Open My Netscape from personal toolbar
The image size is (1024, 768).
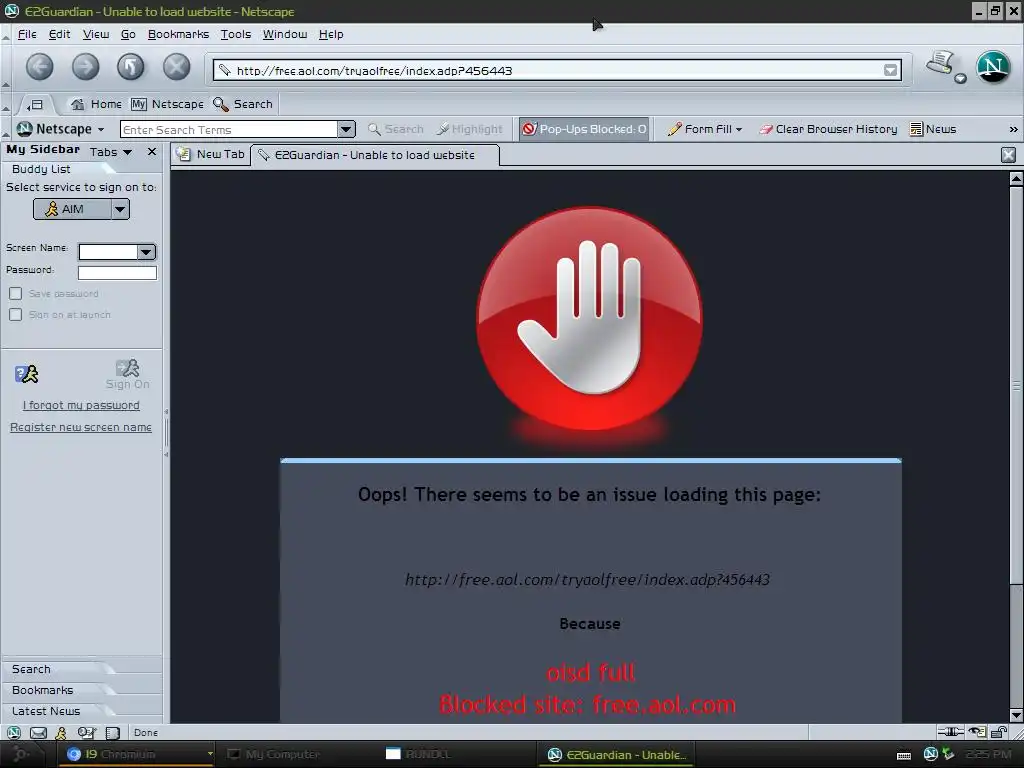pos(167,104)
